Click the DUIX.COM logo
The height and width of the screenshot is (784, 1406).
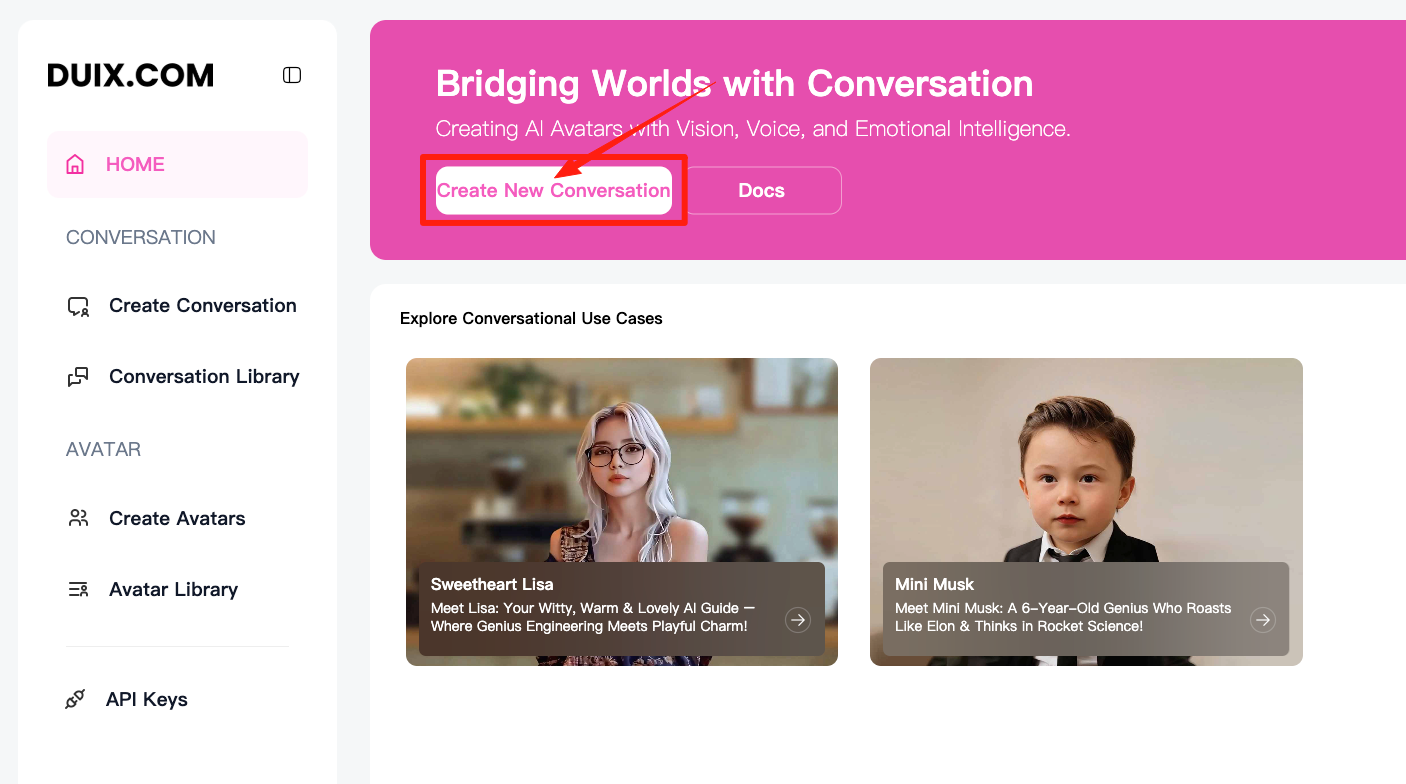pos(131,75)
